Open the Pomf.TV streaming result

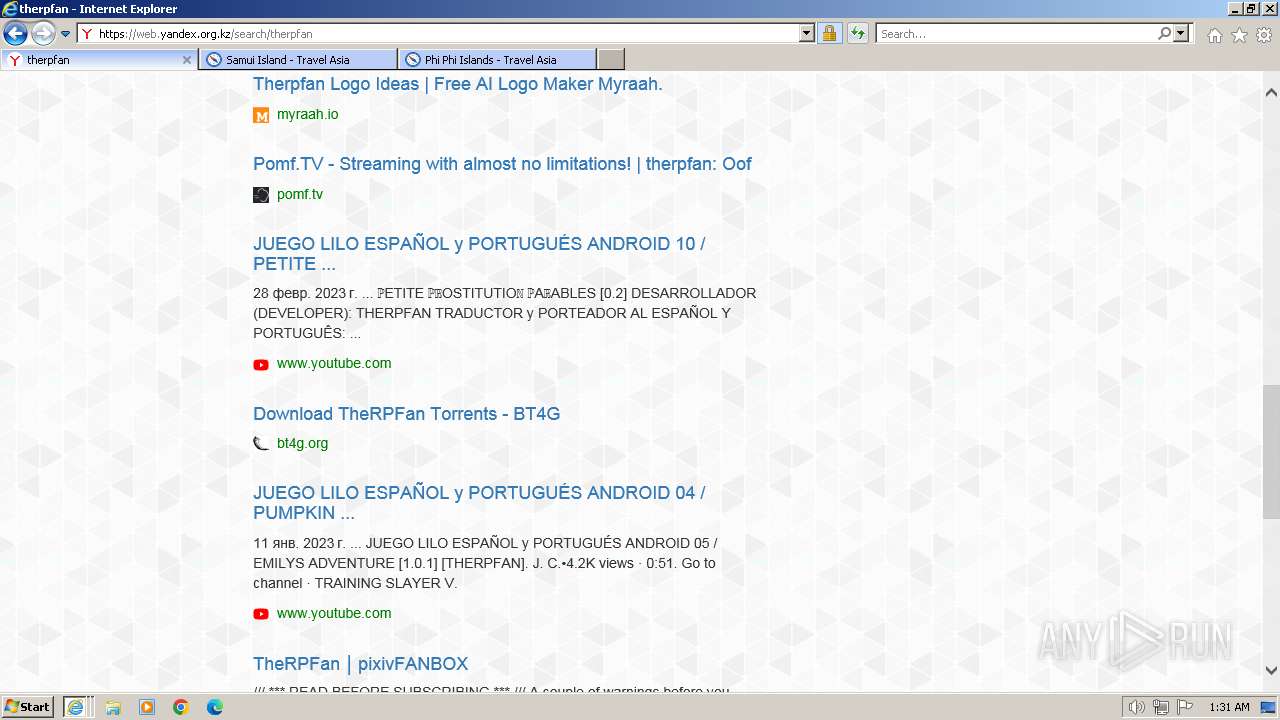[502, 164]
